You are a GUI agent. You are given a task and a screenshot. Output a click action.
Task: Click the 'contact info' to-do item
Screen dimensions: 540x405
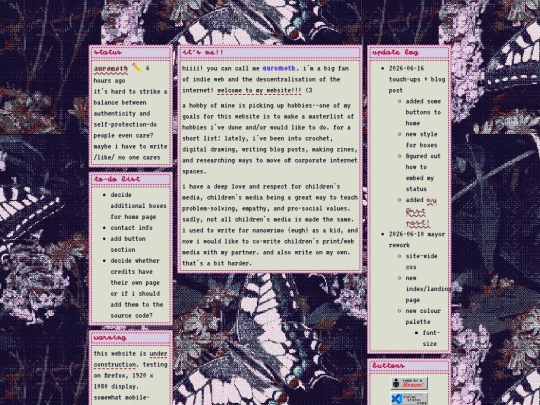click(131, 228)
